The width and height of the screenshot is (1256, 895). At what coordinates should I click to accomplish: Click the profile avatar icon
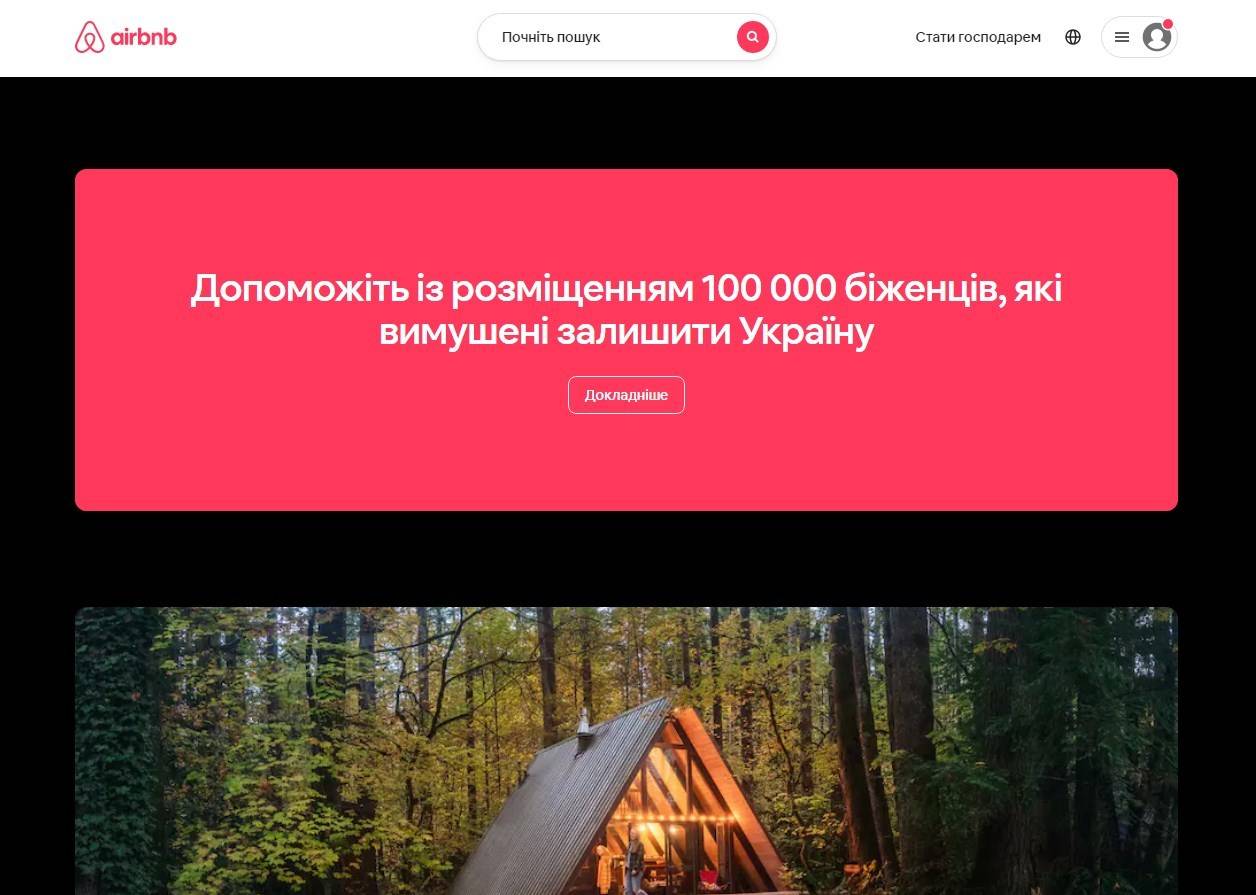coord(1157,38)
